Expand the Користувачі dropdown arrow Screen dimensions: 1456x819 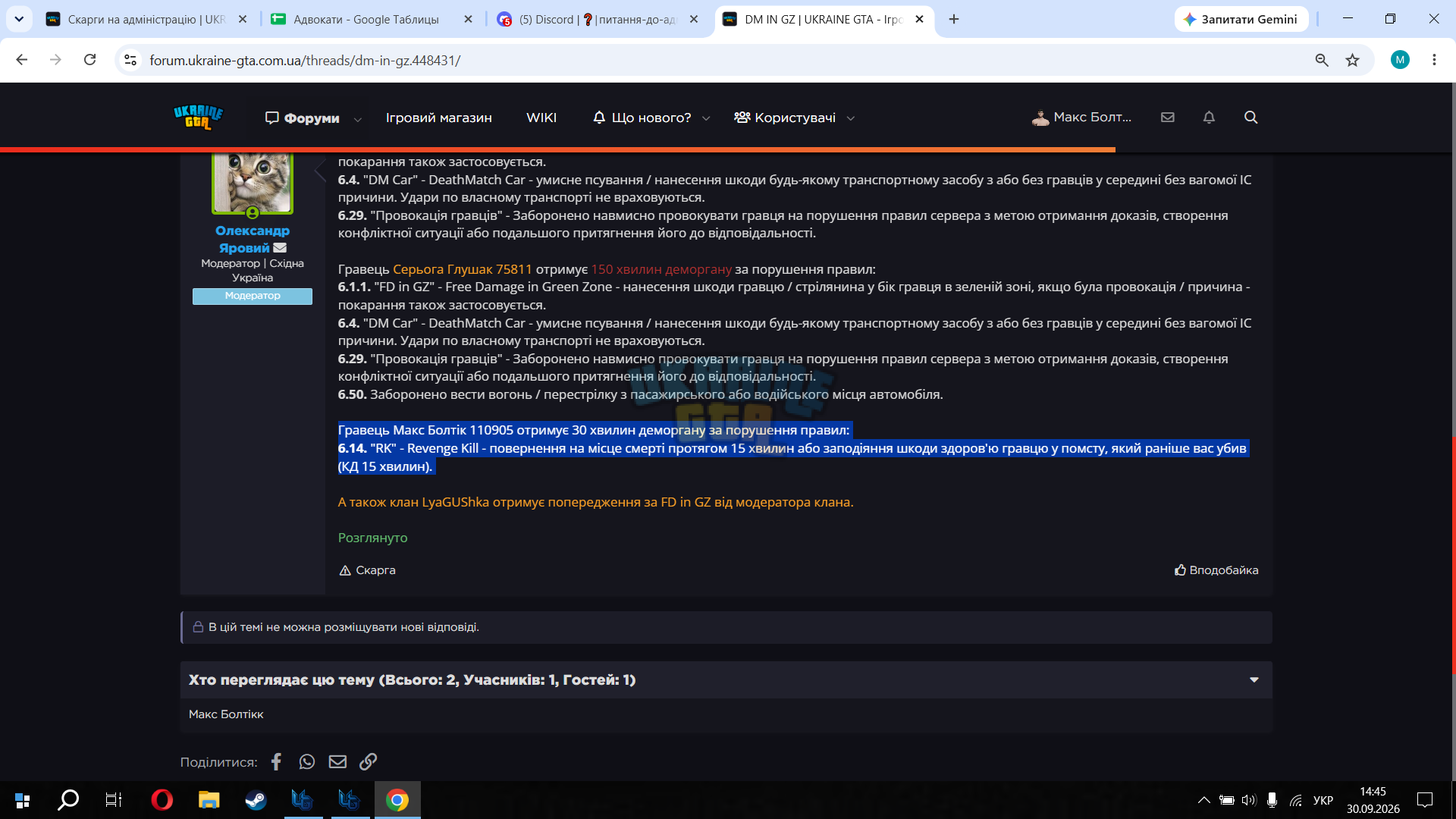(x=851, y=119)
